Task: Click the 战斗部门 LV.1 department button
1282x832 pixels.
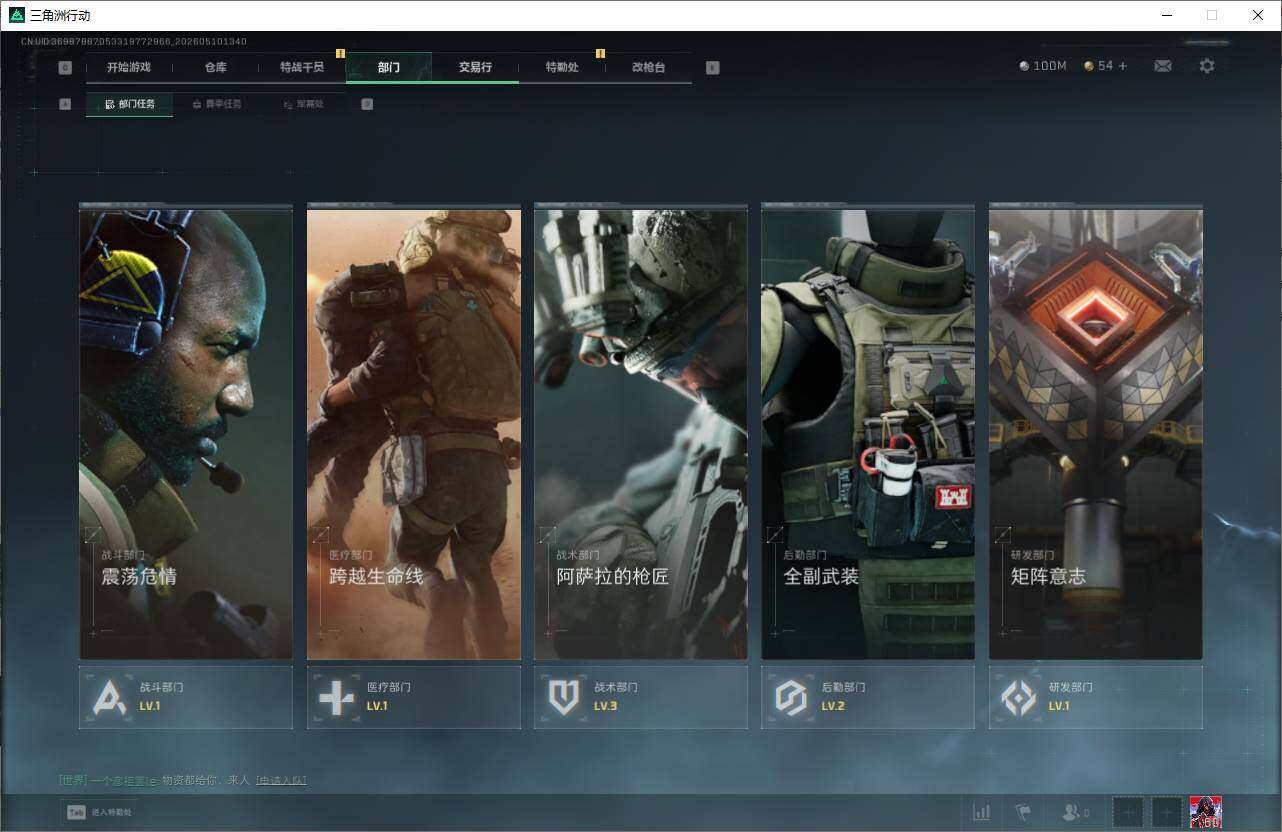Action: (186, 697)
